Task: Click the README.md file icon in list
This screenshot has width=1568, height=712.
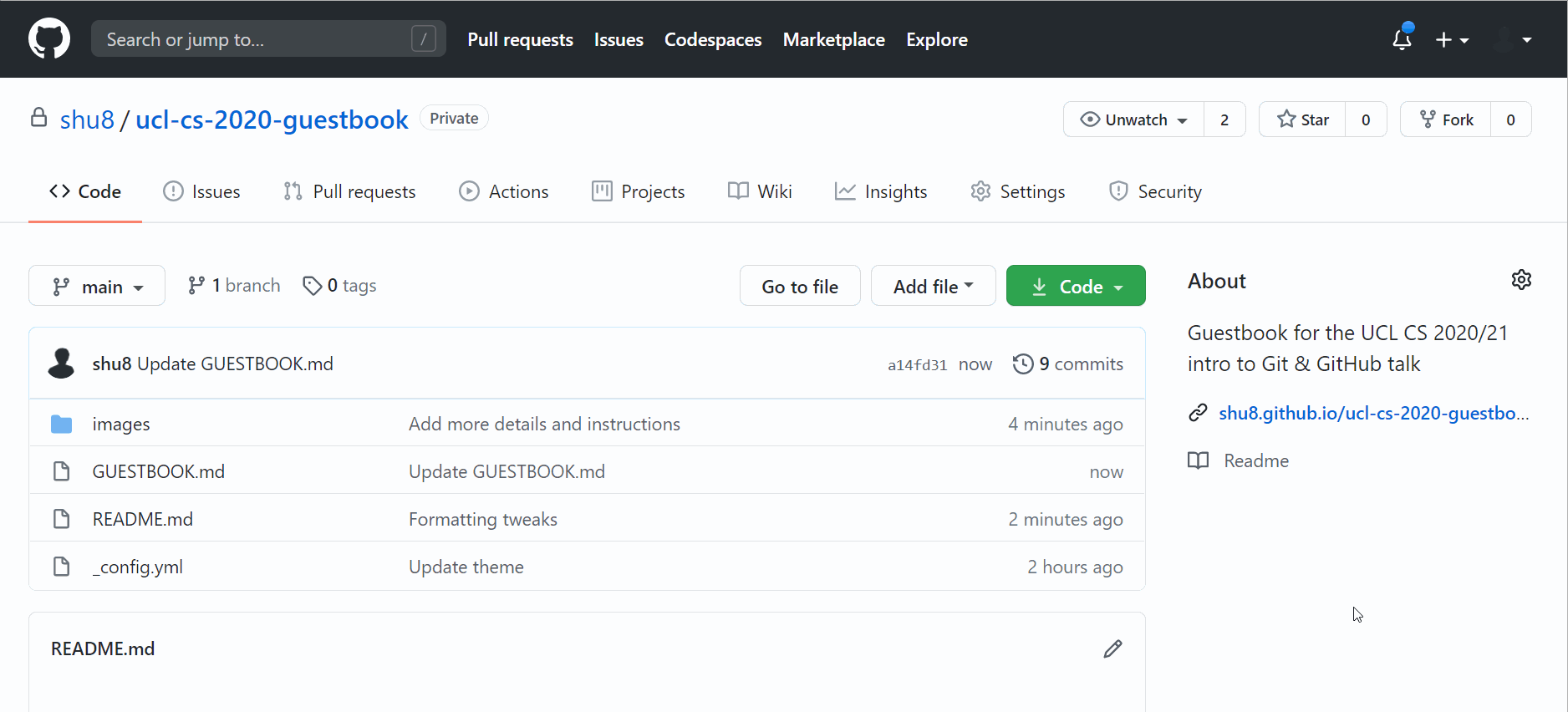Action: 61,519
